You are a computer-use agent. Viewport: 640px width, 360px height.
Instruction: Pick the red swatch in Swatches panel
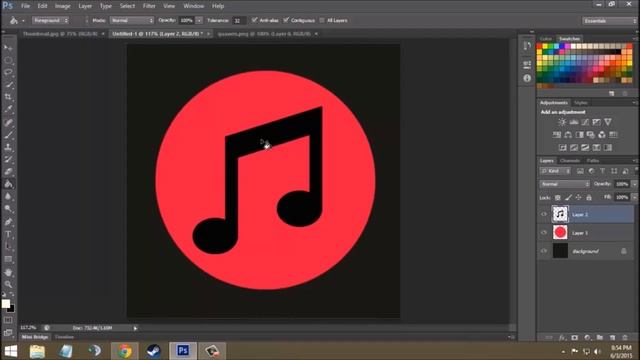[540, 47]
